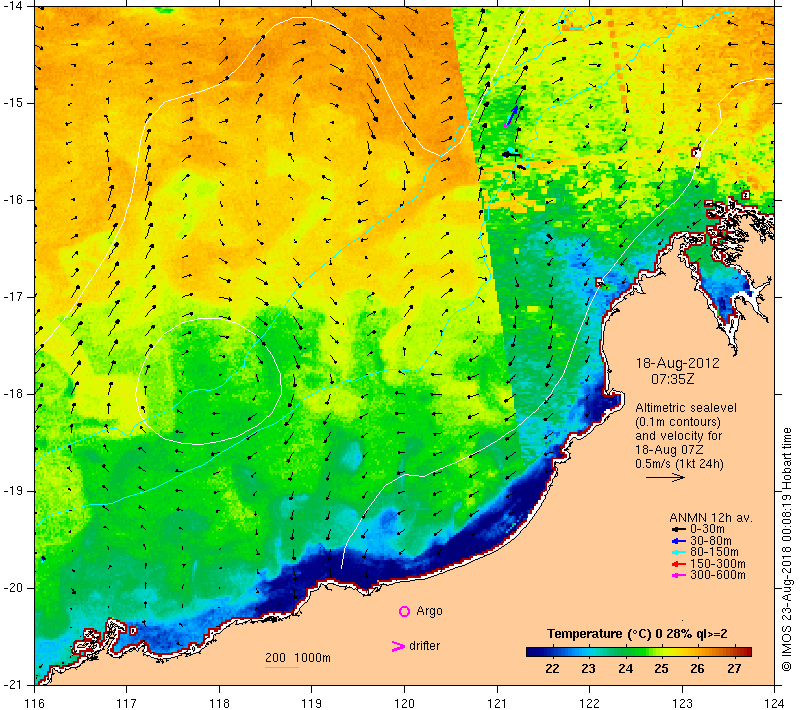Click the 'Argo' legend label
800x710 pixels.
[x=429, y=611]
